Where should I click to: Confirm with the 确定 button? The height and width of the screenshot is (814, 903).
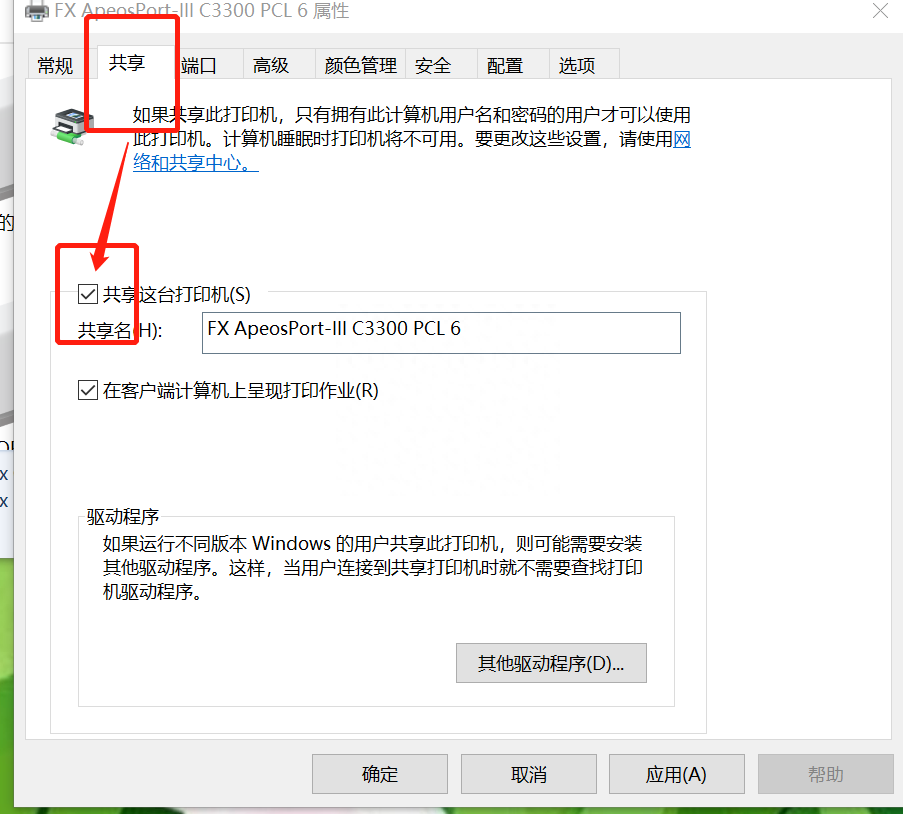[x=380, y=774]
